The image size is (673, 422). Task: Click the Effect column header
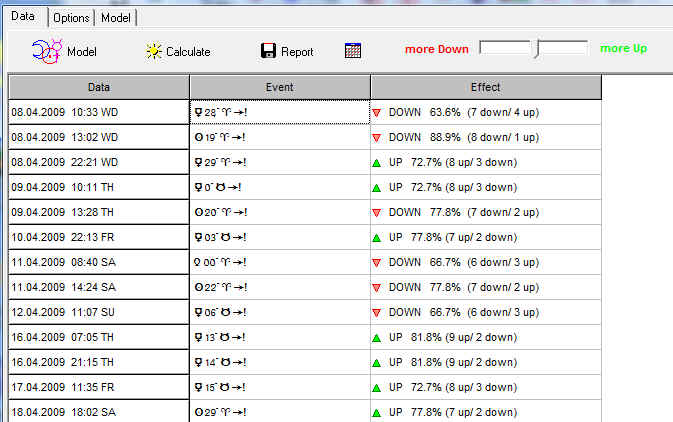485,87
